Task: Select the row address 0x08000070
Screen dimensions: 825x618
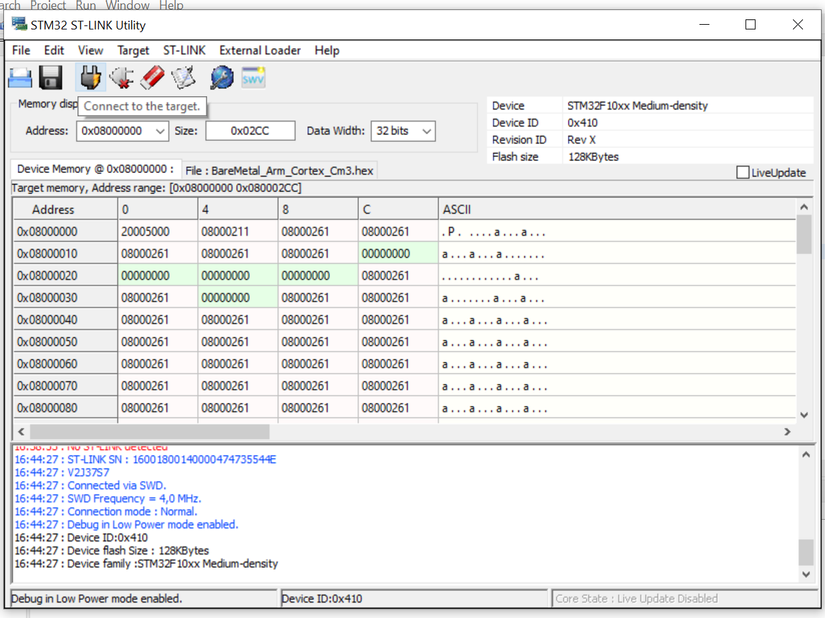Action: click(x=65, y=387)
